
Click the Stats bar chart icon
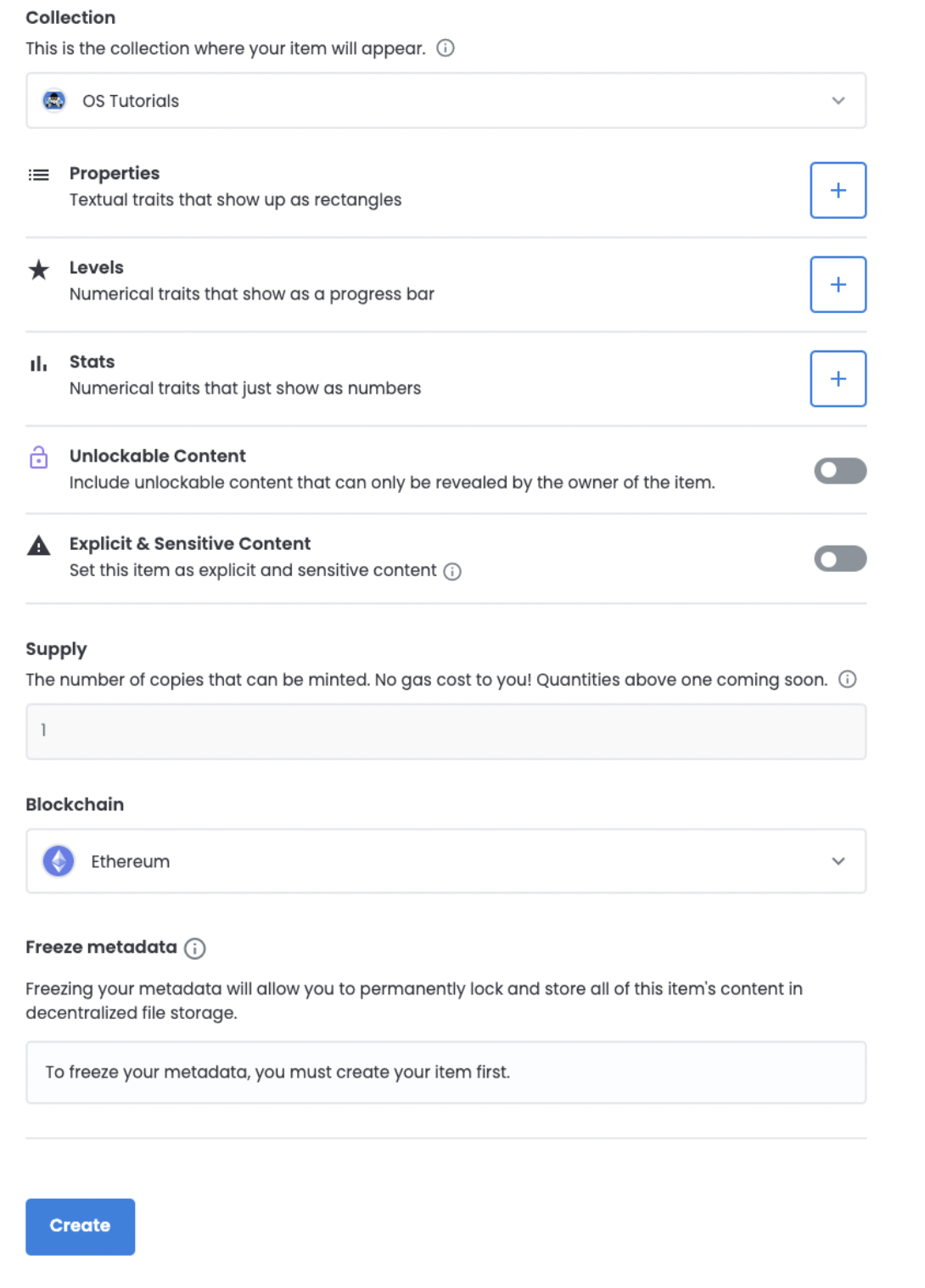[39, 364]
